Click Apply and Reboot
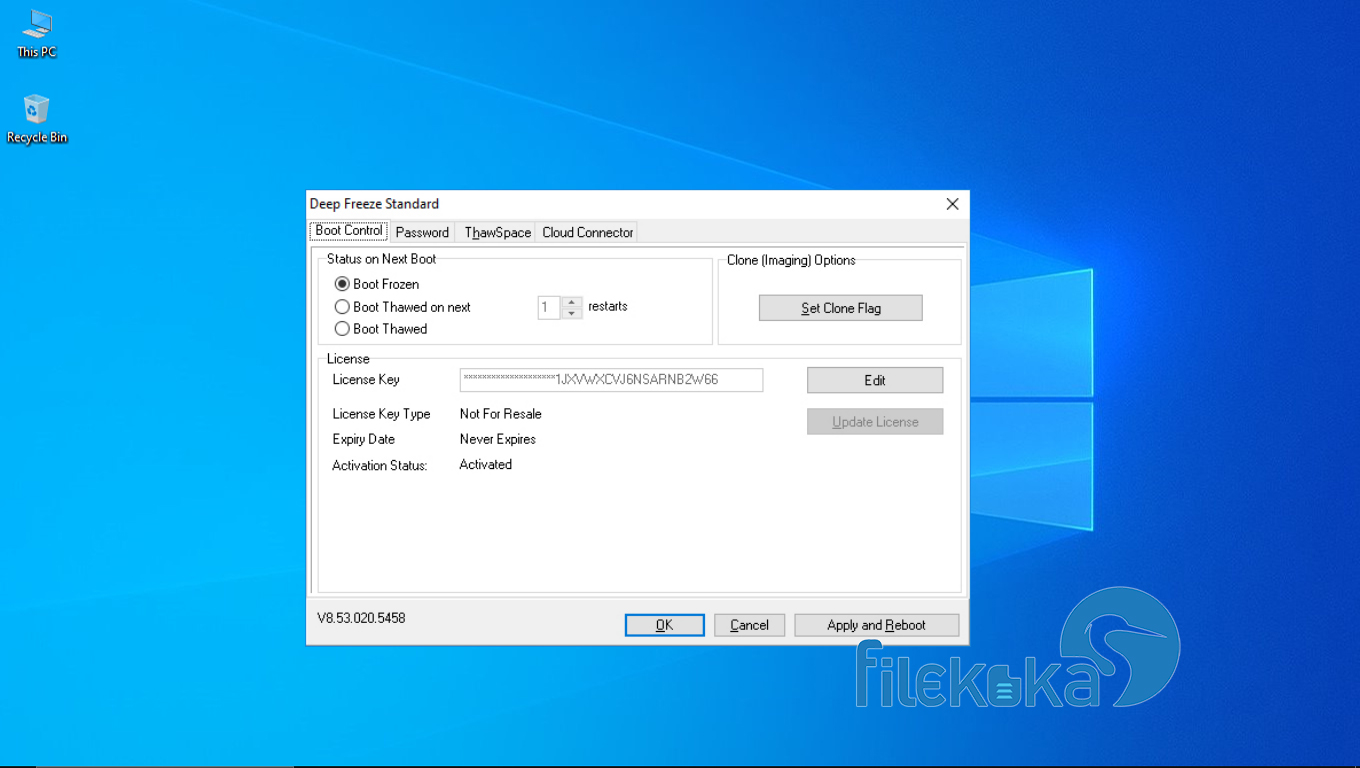Screen dimensions: 1360x768 coord(877,625)
